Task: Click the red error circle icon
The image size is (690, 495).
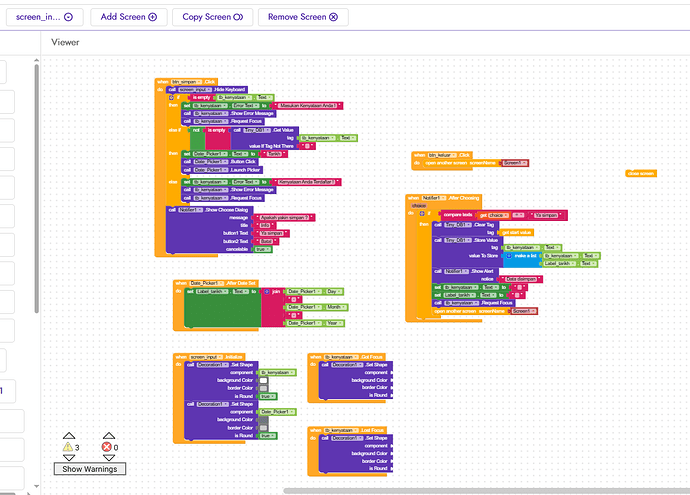Action: pyautogui.click(x=107, y=447)
